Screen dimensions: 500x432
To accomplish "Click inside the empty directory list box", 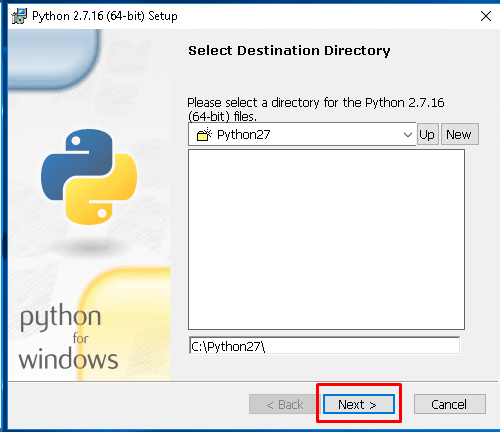I will 326,239.
